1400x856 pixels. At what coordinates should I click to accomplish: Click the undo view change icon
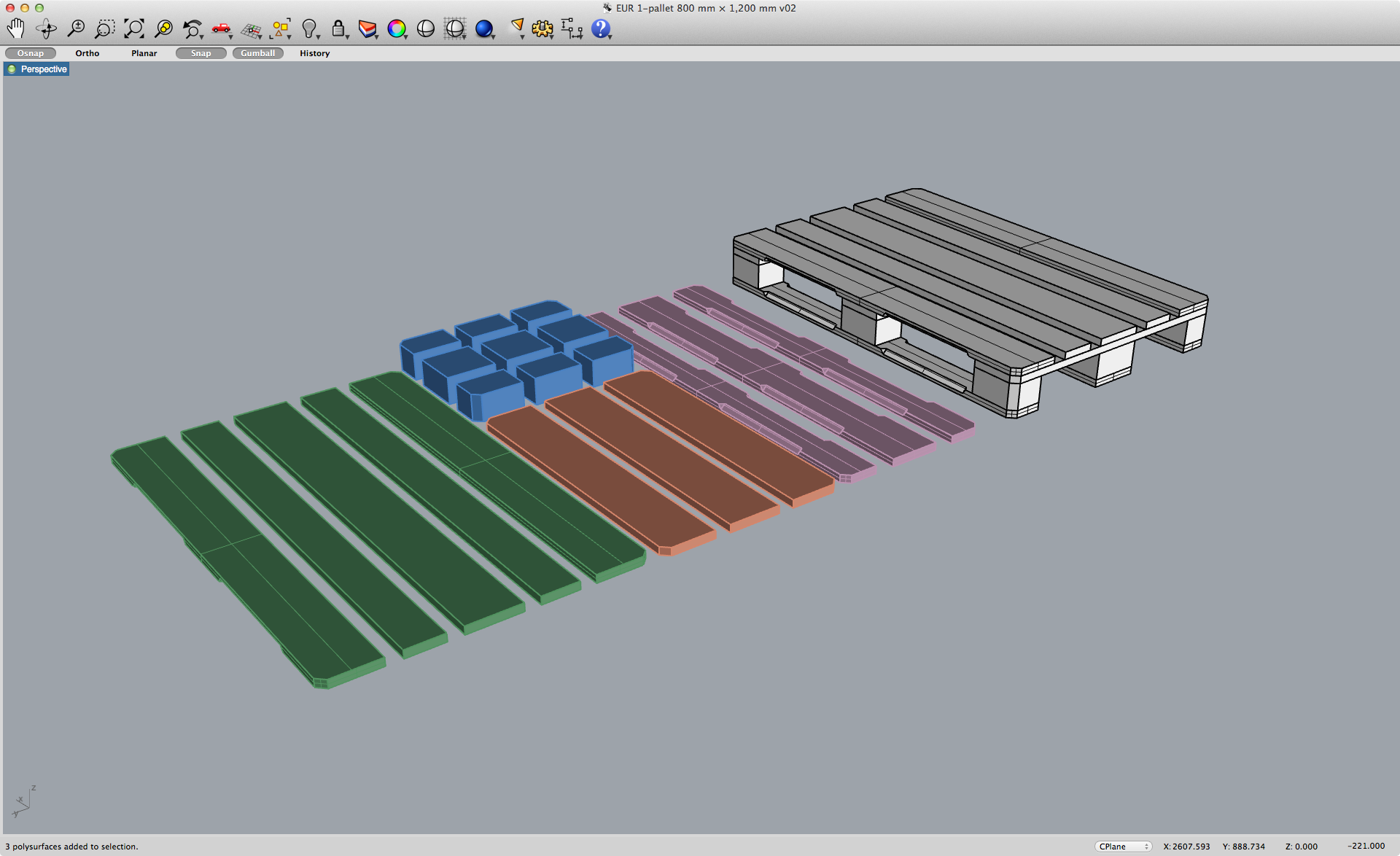191,28
